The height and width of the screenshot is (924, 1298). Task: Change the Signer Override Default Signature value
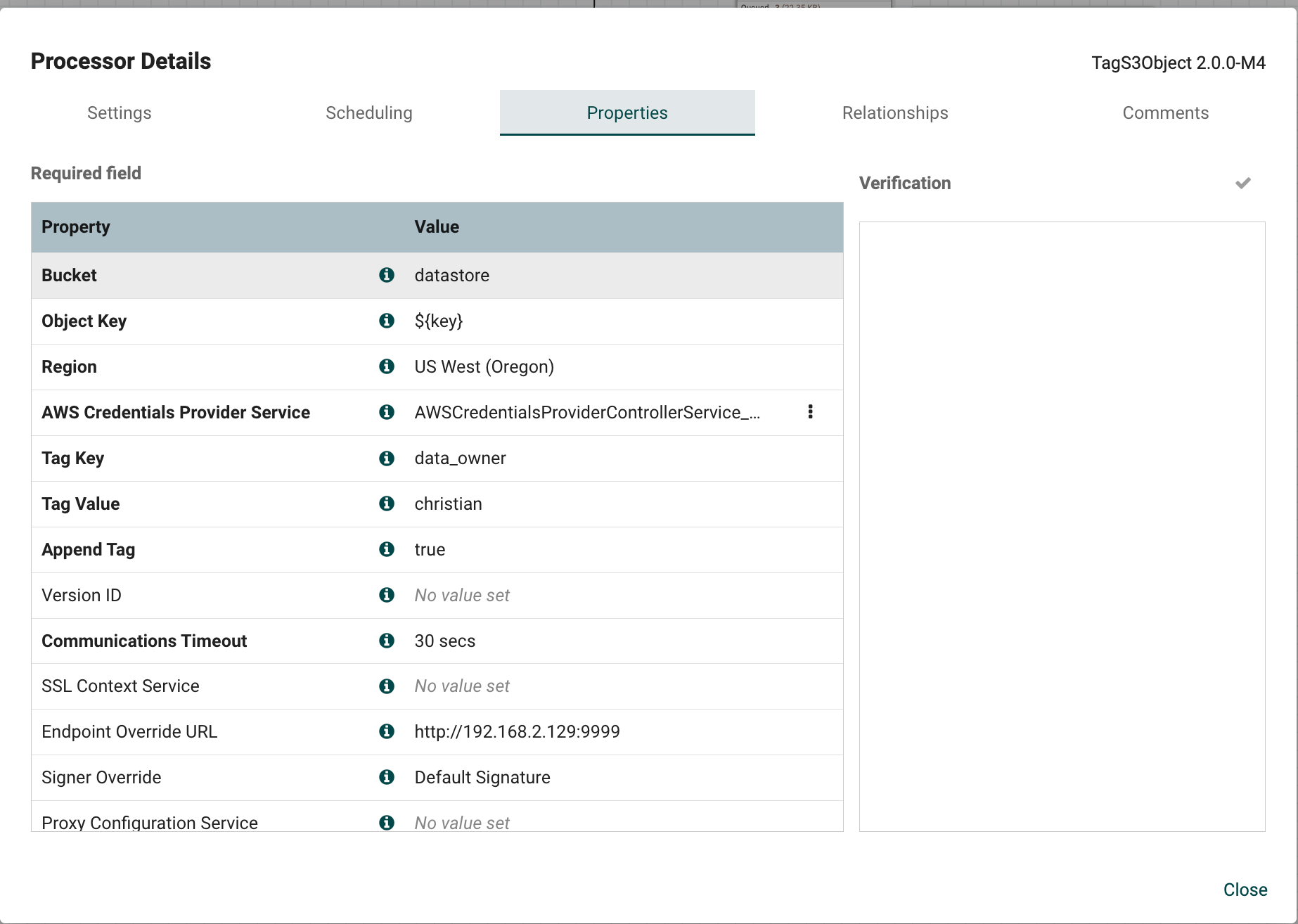pos(482,777)
